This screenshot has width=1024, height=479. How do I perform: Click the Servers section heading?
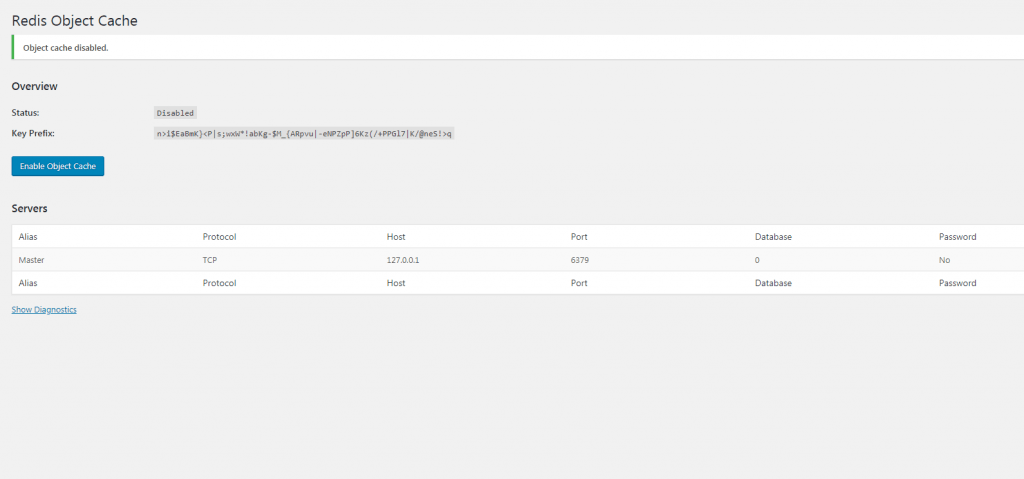click(29, 208)
